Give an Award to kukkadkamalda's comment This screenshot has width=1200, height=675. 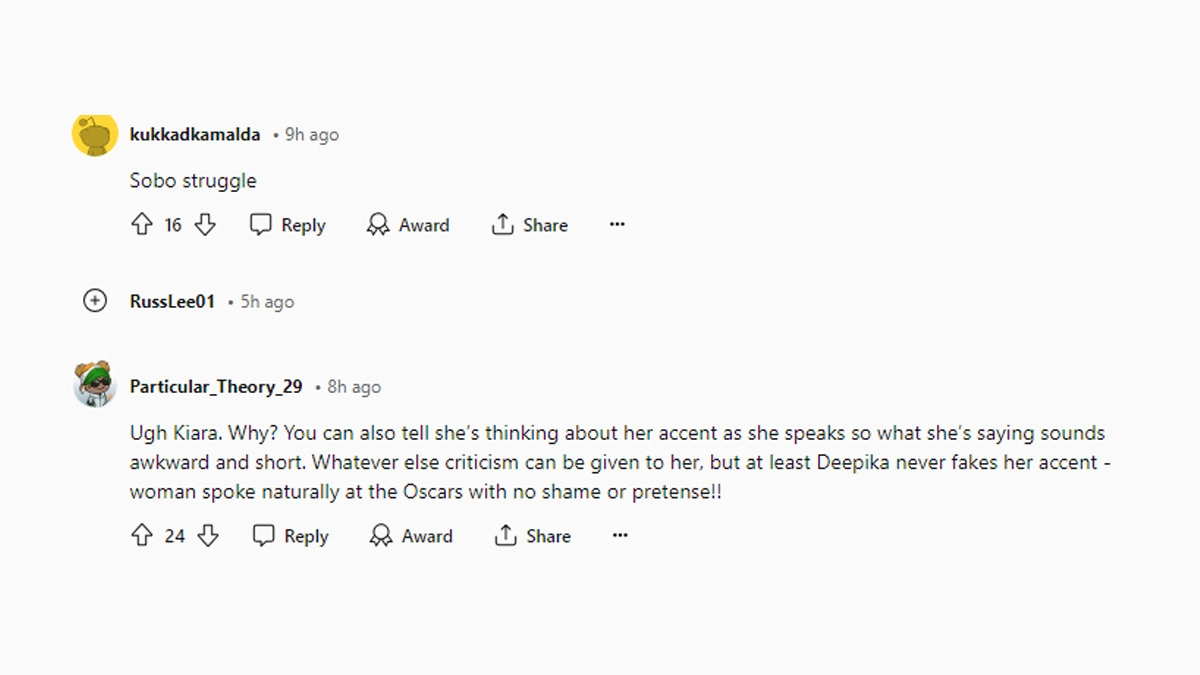408,225
